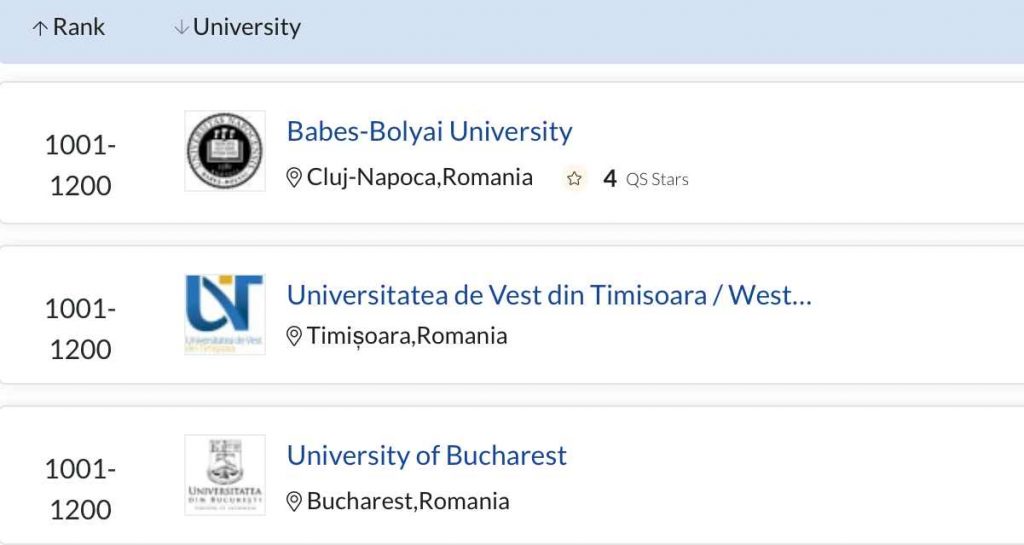
Task: Click the Timișoara, Romania location text
Action: 407,336
